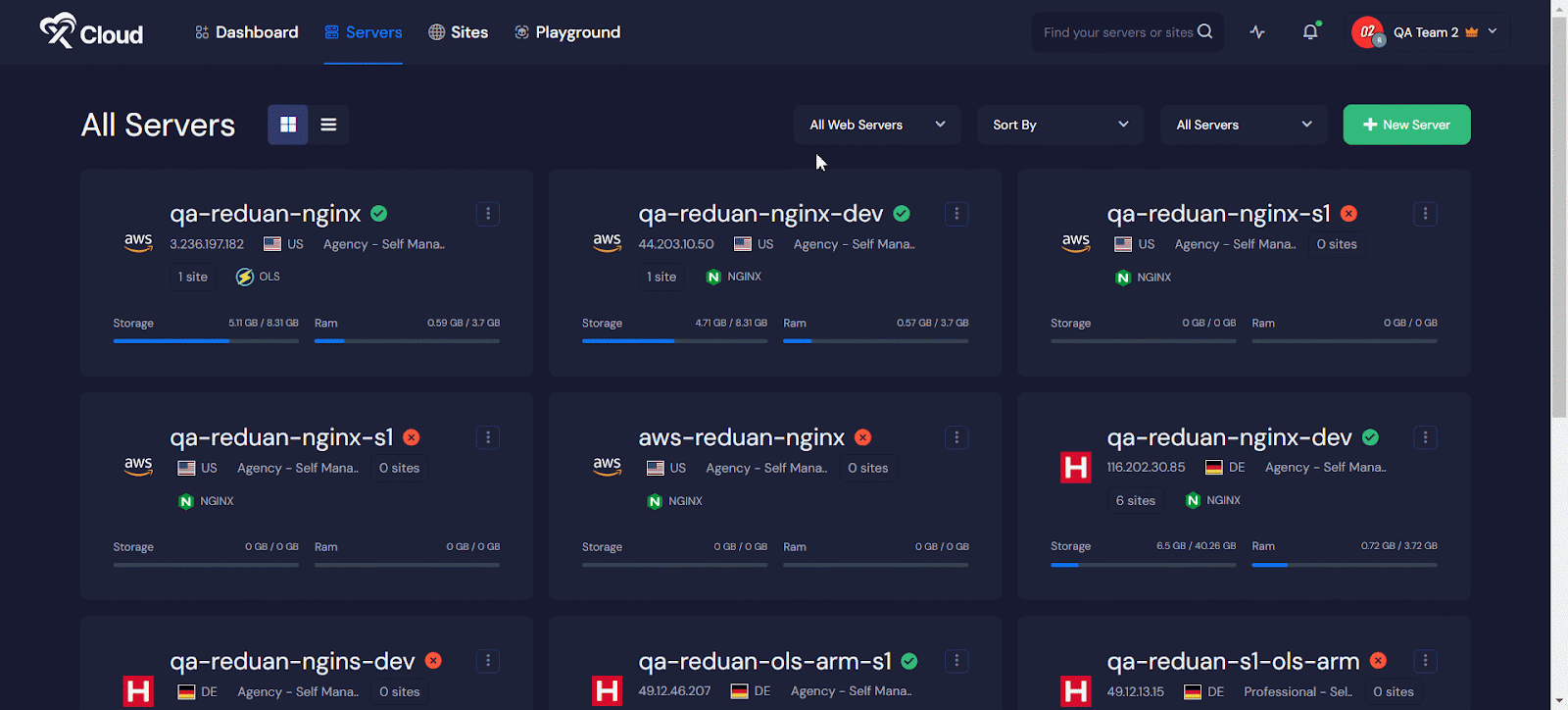This screenshot has height=710, width=1568.
Task: Open the QA Team 2 account menu
Action: tap(1429, 32)
